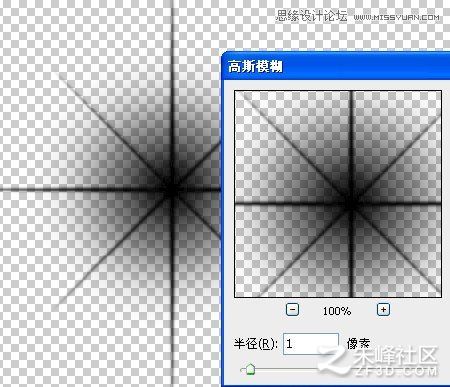The height and width of the screenshot is (387, 450).
Task: Click the Gaussian Blur preview thumbnail center
Action: pyautogui.click(x=338, y=194)
